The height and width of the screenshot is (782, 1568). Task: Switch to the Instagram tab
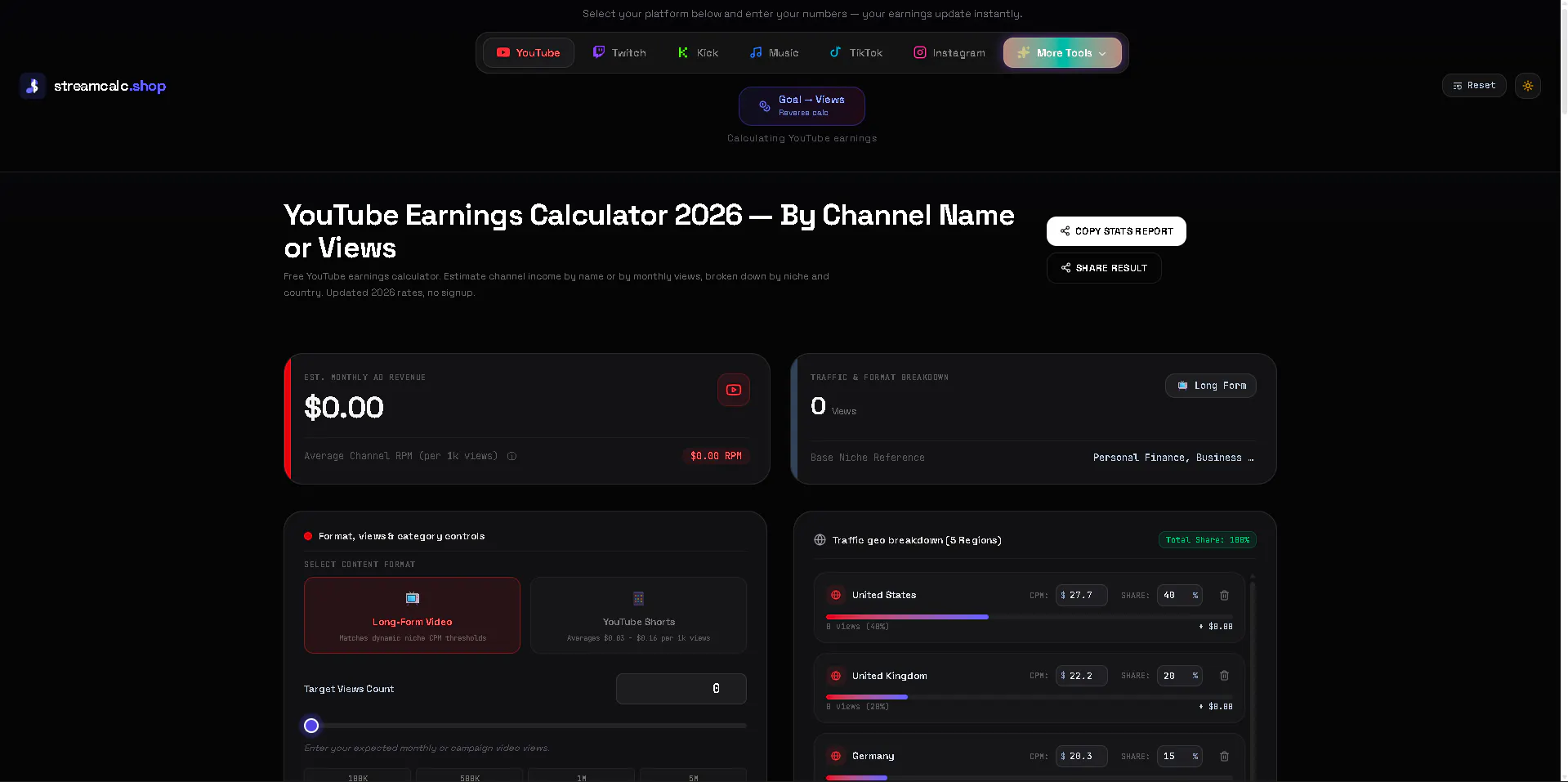[949, 52]
